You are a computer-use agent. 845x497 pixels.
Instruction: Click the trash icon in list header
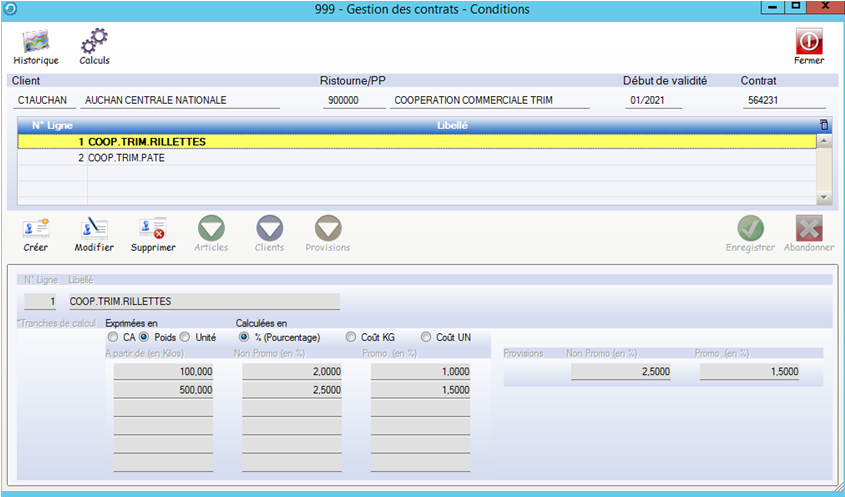(x=824, y=126)
